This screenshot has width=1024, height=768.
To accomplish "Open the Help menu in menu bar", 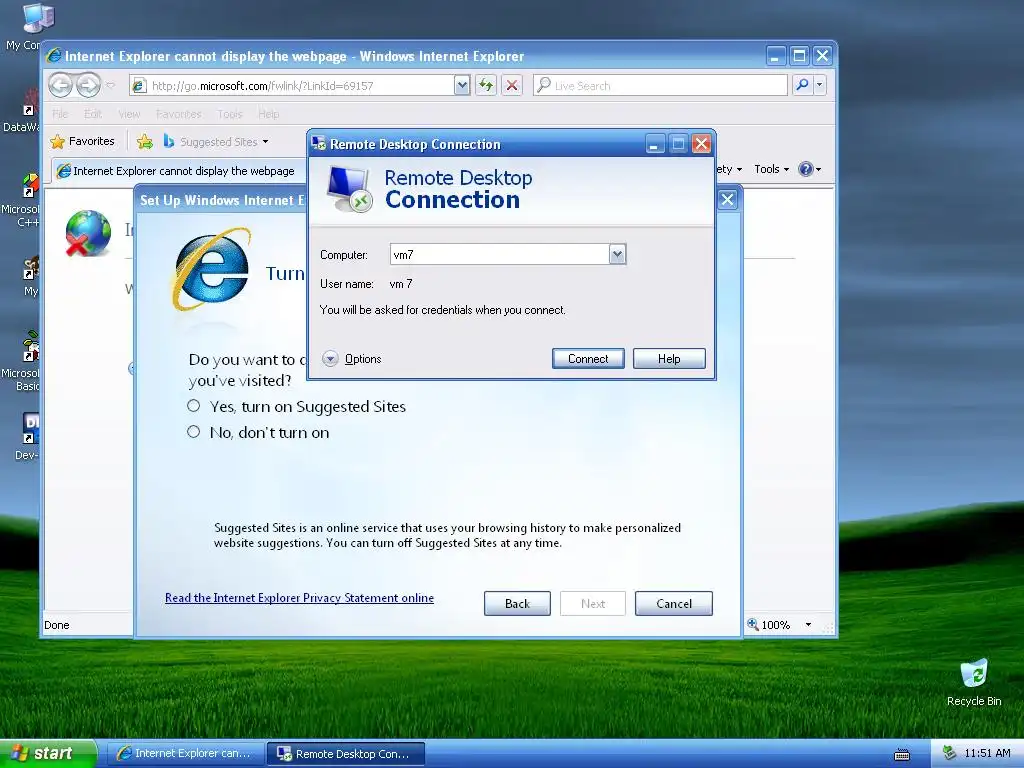I will click(x=268, y=114).
